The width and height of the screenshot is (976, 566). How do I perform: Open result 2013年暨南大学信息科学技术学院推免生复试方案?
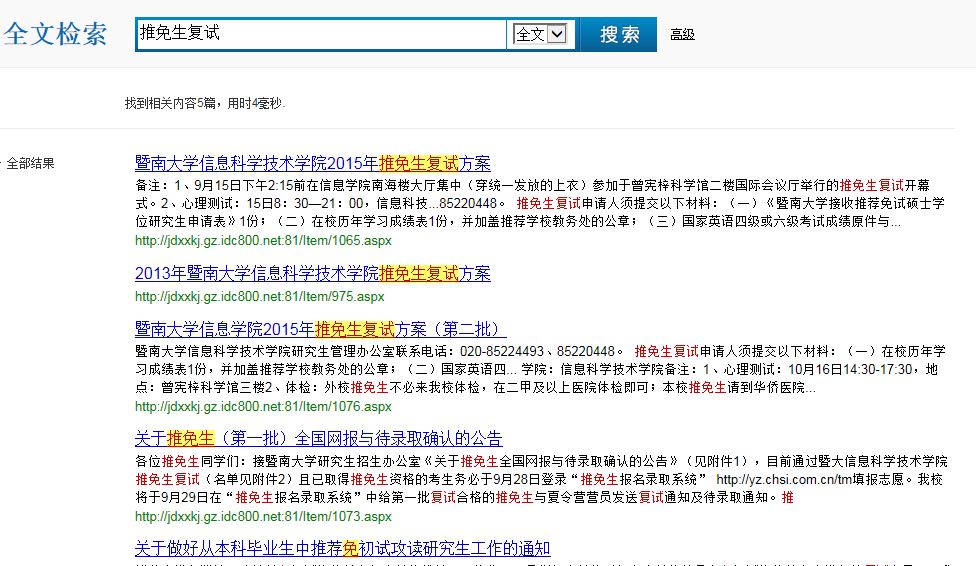[x=312, y=273]
